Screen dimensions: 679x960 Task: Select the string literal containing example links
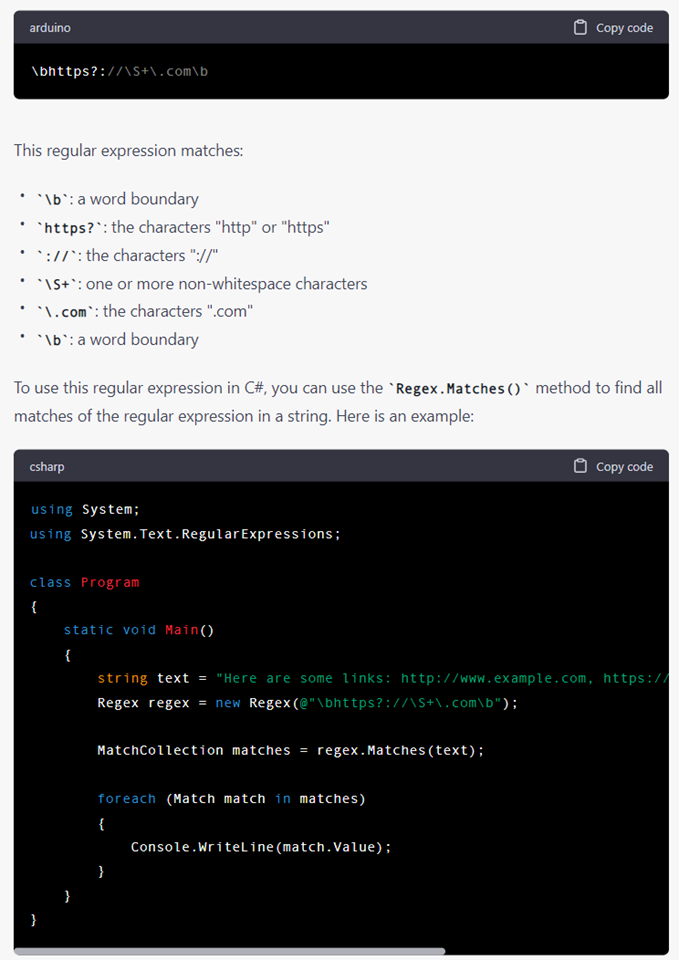420,678
